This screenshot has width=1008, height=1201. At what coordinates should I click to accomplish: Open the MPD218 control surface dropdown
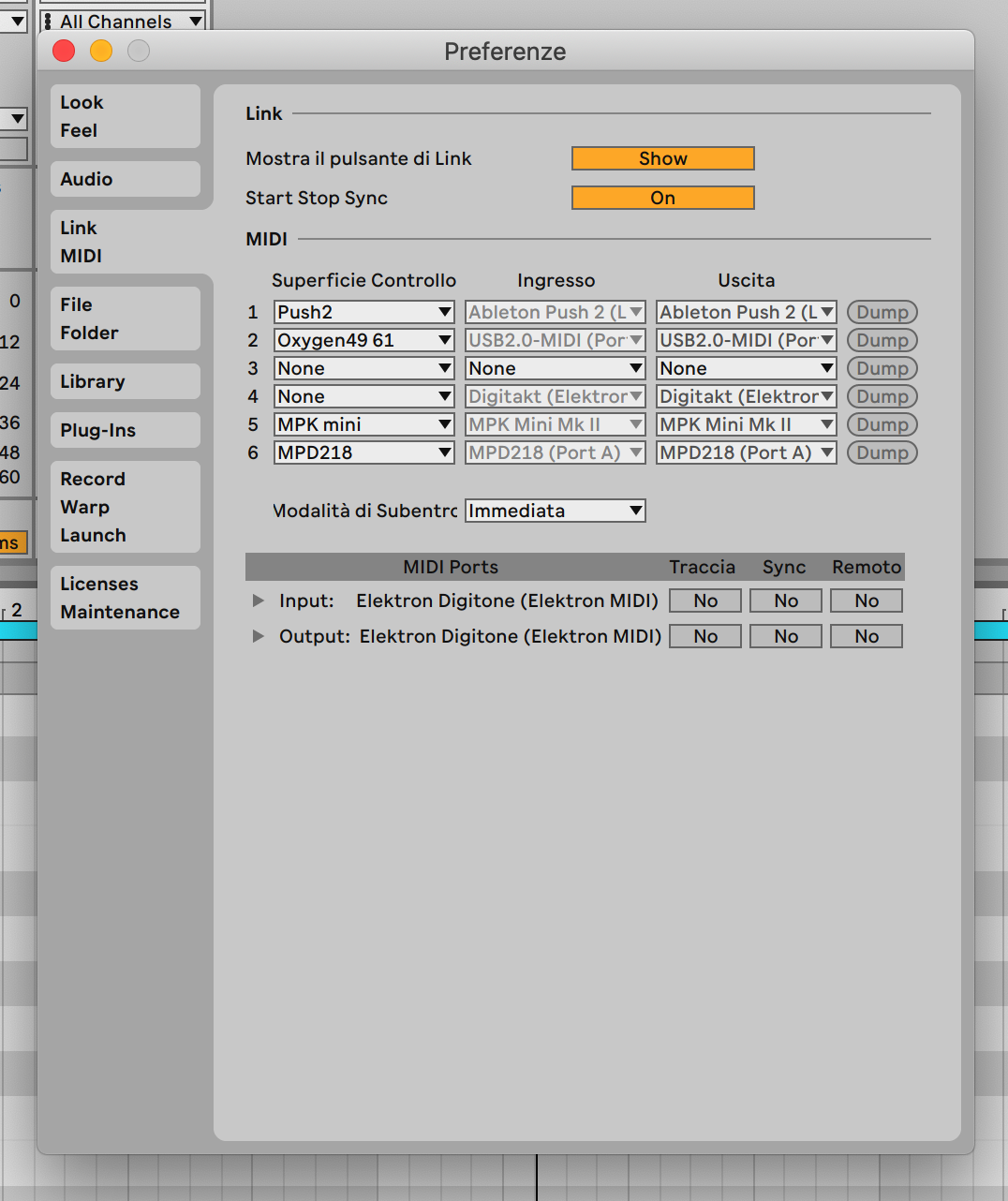[x=364, y=452]
